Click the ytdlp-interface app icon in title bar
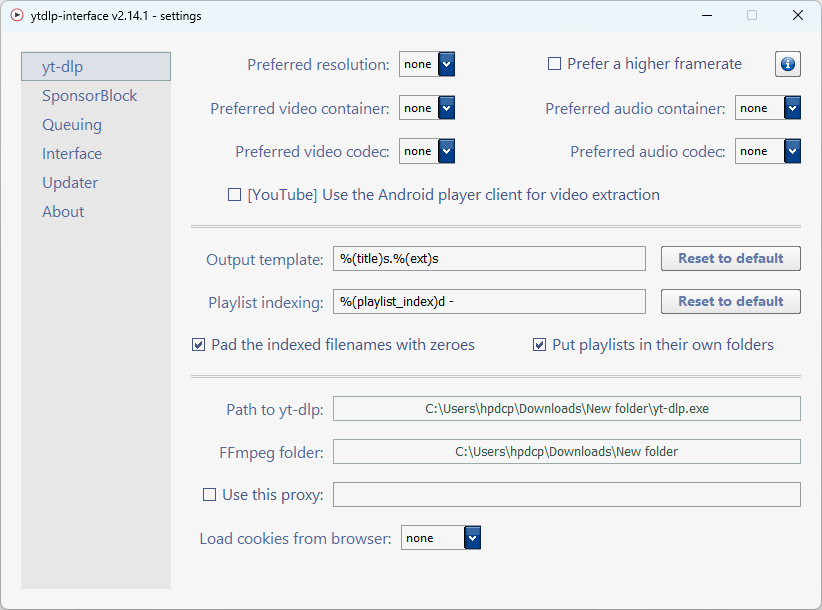 point(17,15)
